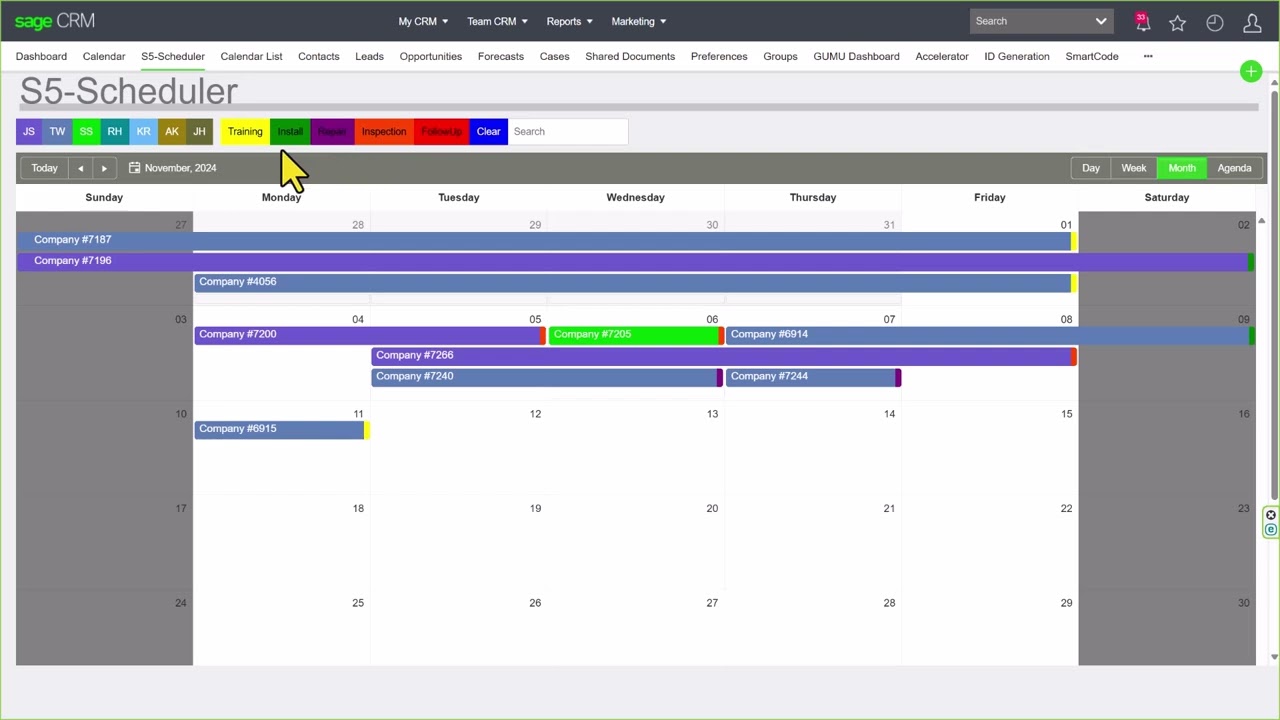
Task: Open the Opportunities tab
Action: coord(430,56)
